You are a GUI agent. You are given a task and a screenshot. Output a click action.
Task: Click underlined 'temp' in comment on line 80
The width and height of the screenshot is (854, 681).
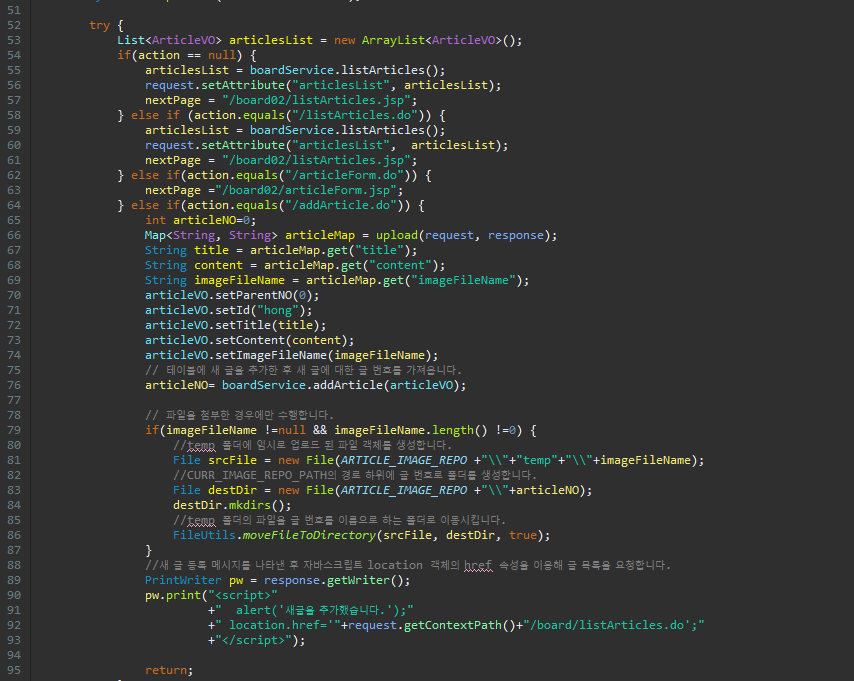click(x=201, y=445)
